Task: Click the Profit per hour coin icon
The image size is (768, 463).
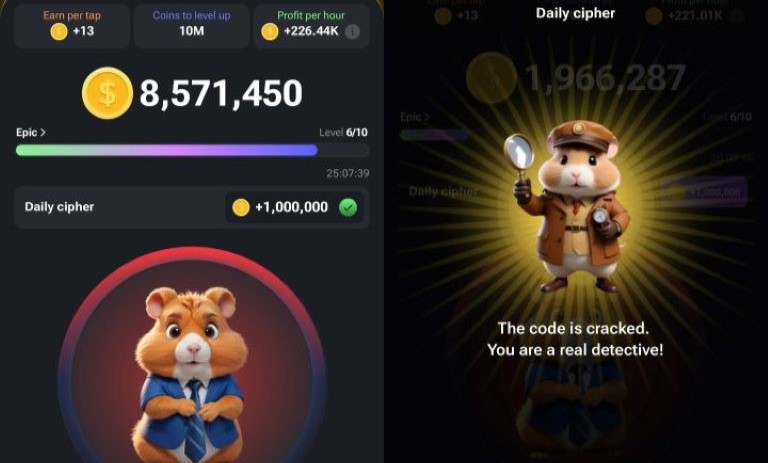Action: 269,31
